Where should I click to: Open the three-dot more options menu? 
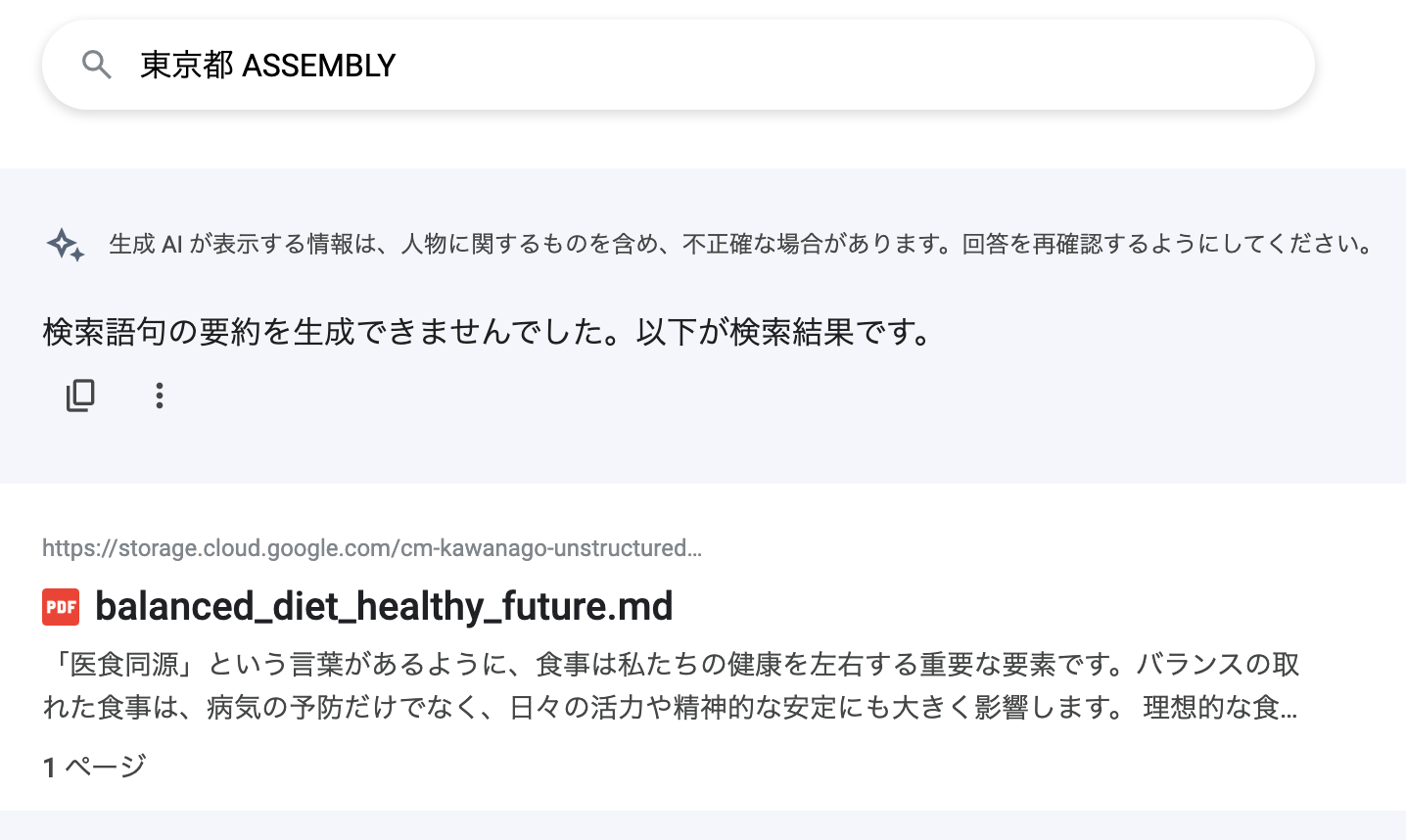[159, 396]
